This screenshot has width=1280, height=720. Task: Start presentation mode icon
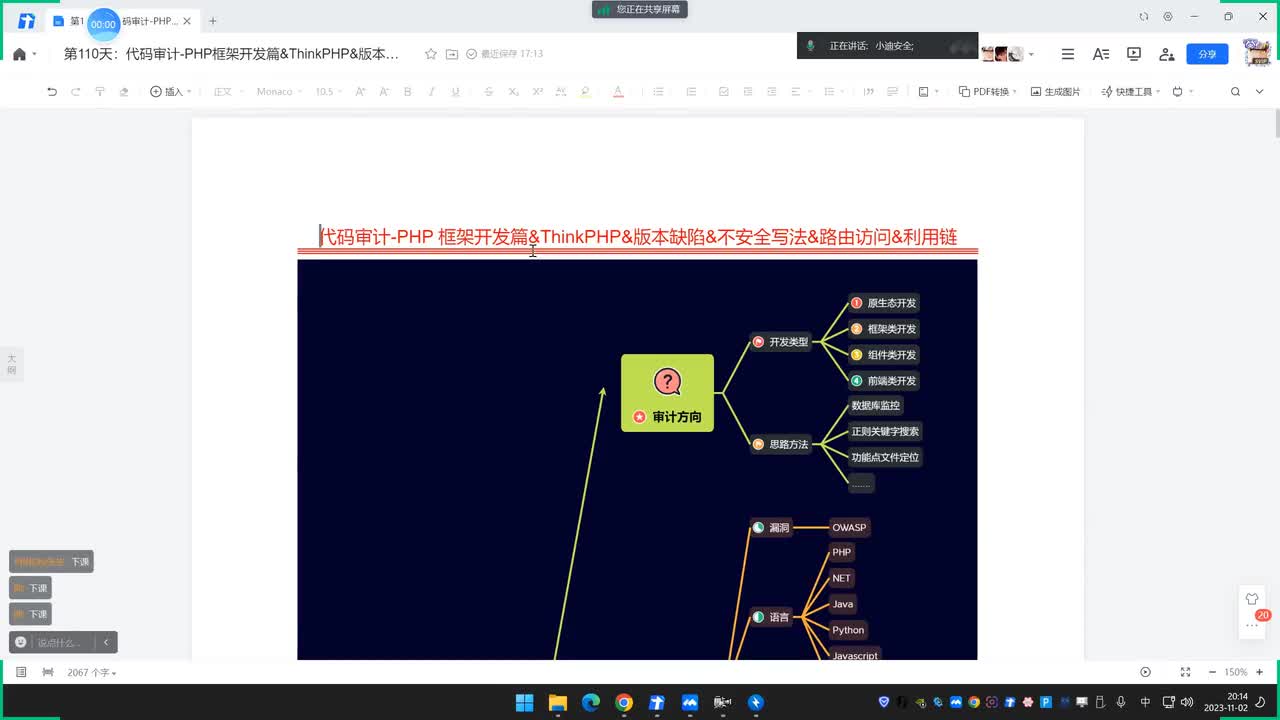coord(1134,54)
